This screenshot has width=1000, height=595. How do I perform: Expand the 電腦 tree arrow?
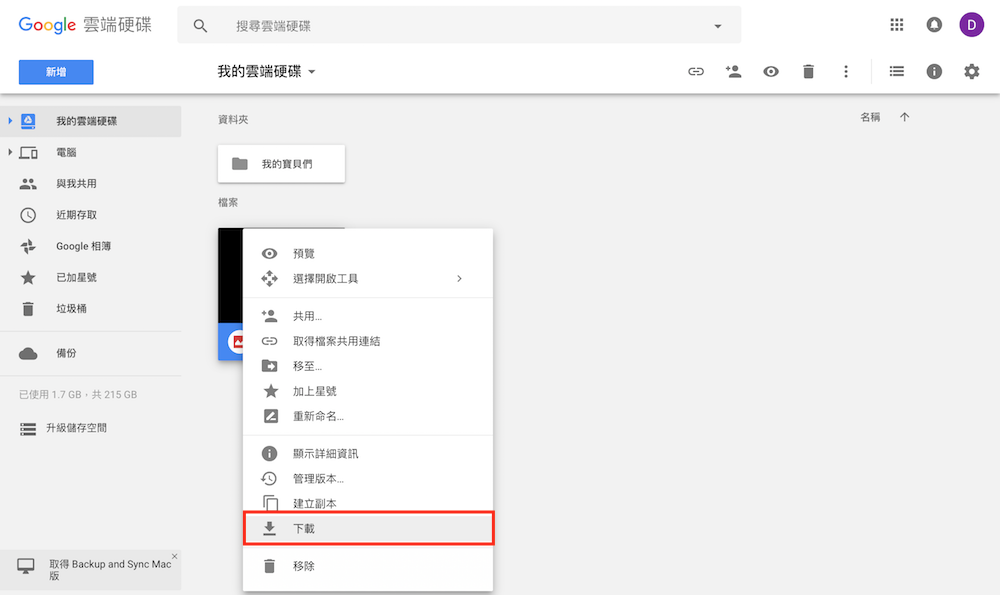coord(10,152)
